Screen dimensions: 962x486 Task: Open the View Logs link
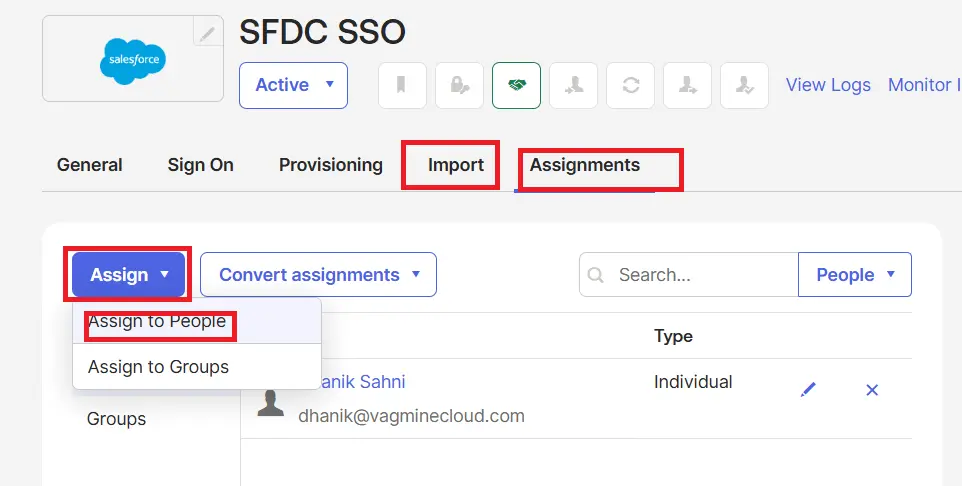(828, 85)
